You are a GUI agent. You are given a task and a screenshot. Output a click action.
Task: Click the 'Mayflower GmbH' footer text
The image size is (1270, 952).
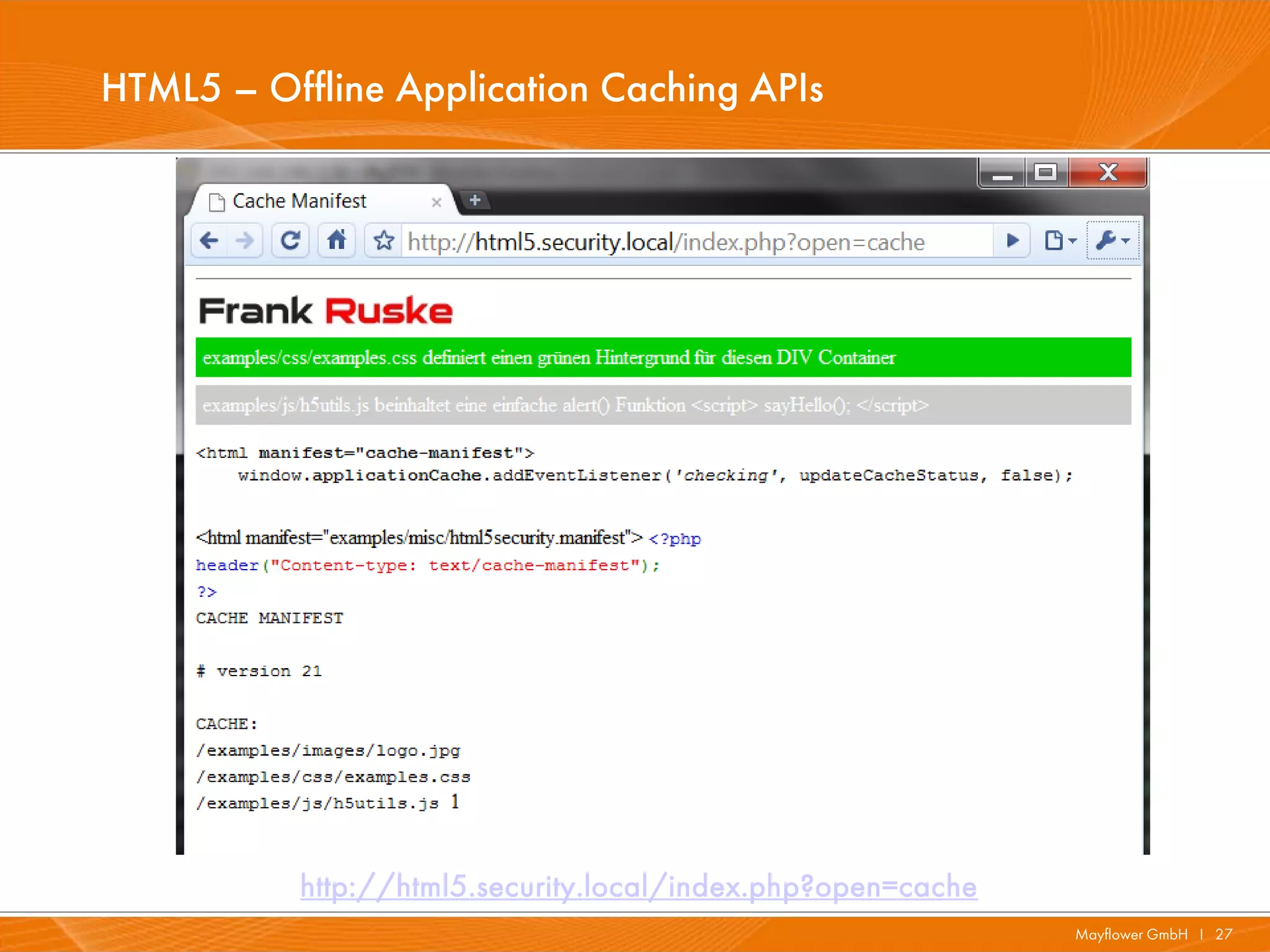(1131, 934)
